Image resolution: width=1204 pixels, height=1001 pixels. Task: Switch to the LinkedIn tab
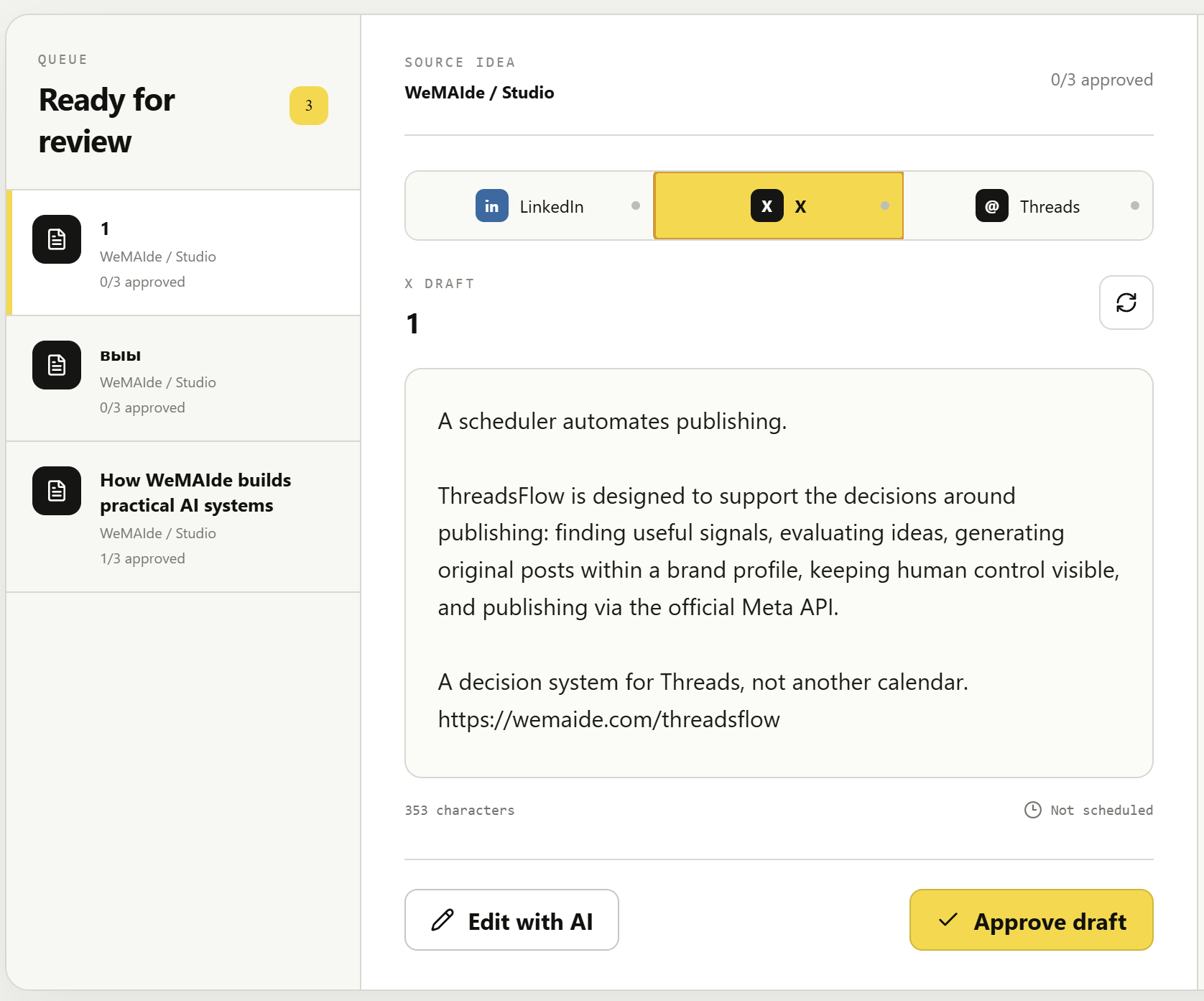point(529,206)
